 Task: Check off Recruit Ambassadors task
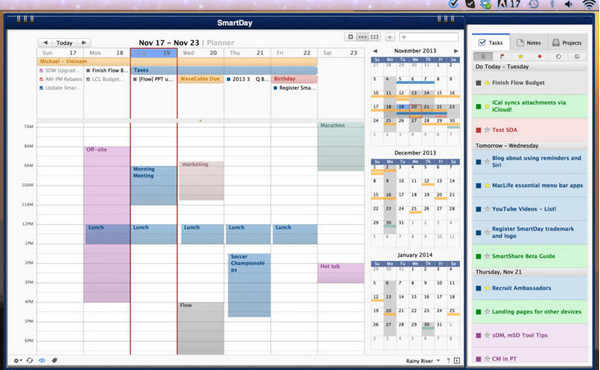coord(478,288)
